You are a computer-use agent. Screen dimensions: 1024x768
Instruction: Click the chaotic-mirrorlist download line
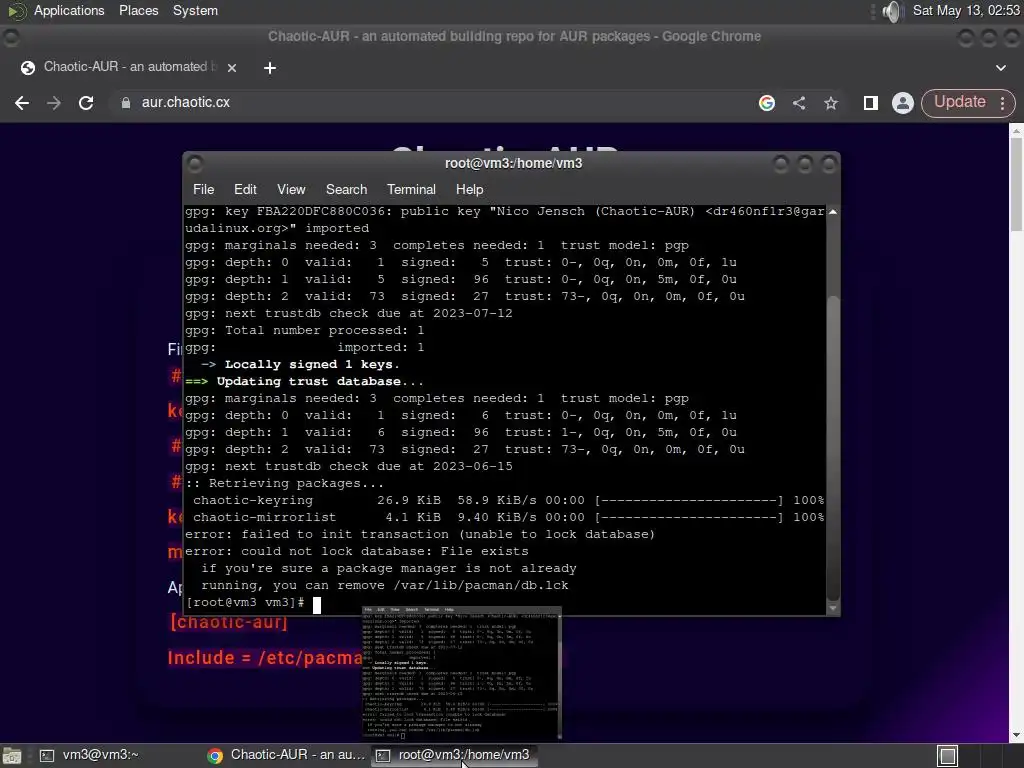(505, 517)
